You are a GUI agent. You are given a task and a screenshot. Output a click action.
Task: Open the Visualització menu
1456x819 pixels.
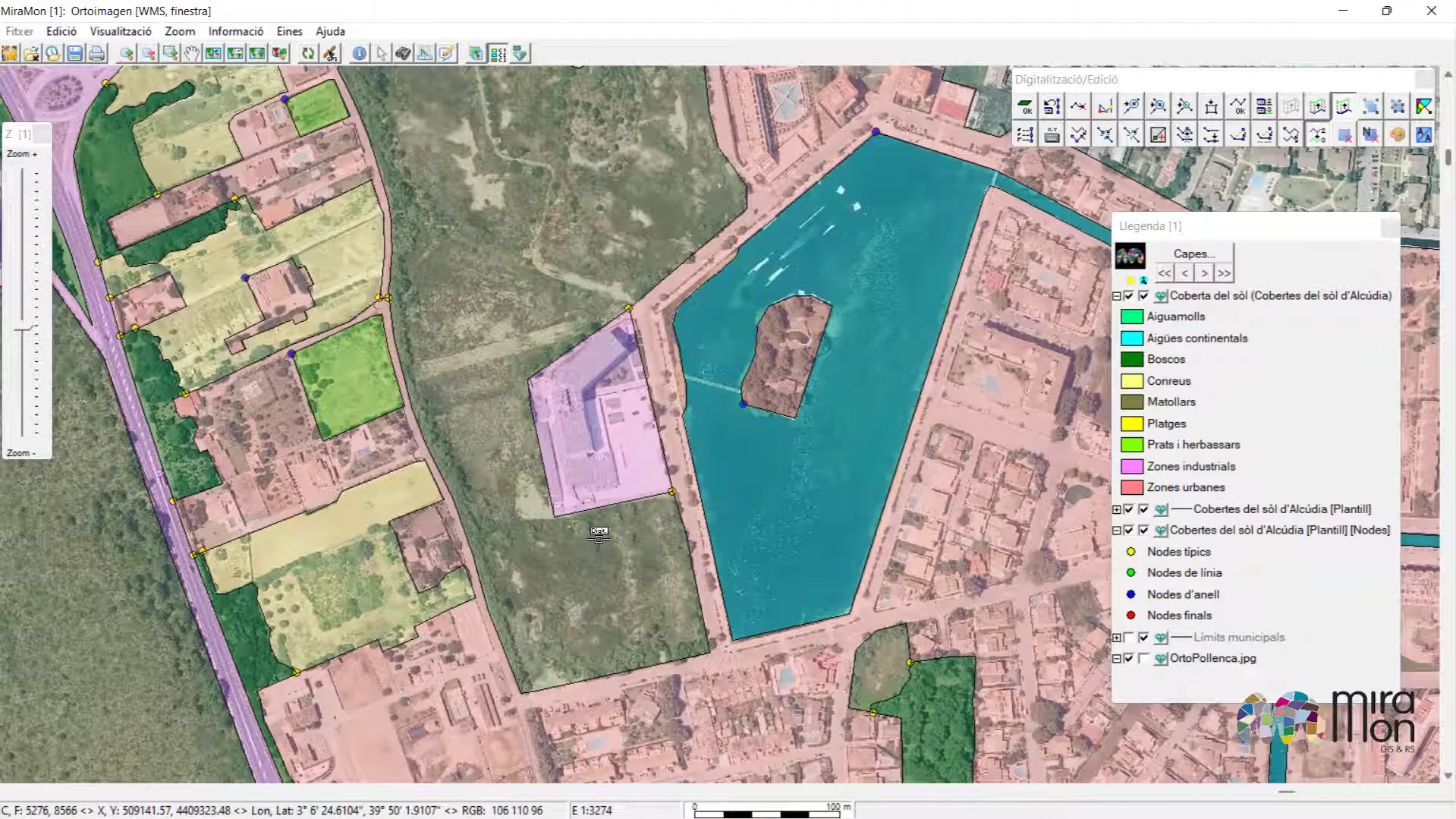point(121,31)
